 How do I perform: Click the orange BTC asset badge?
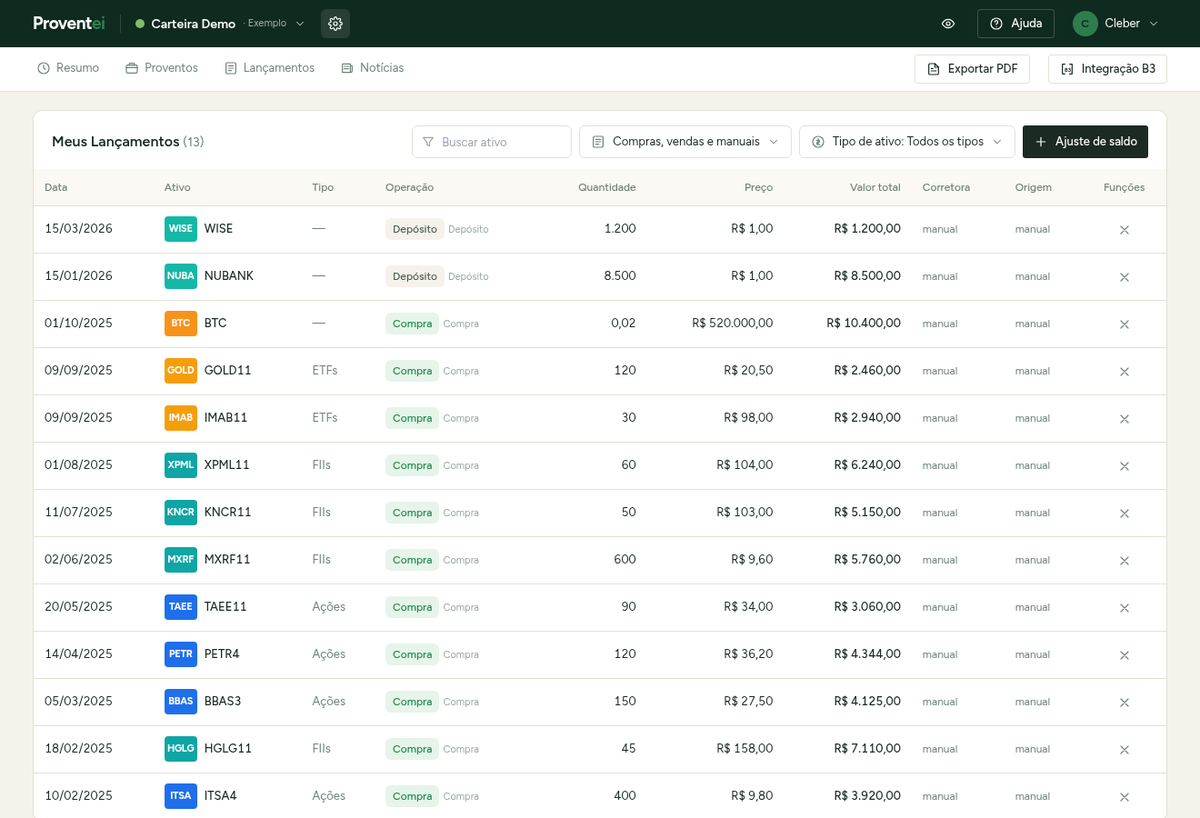181,323
